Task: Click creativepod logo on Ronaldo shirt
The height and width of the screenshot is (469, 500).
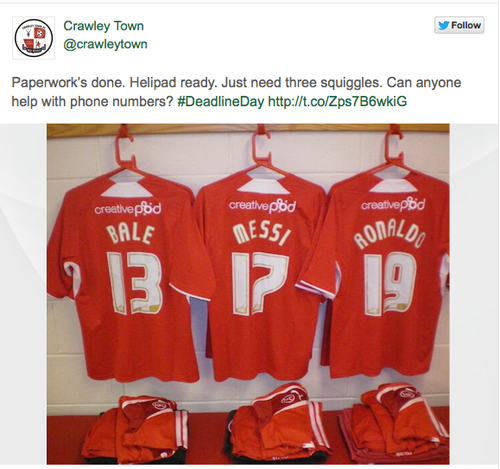Action: [x=393, y=204]
